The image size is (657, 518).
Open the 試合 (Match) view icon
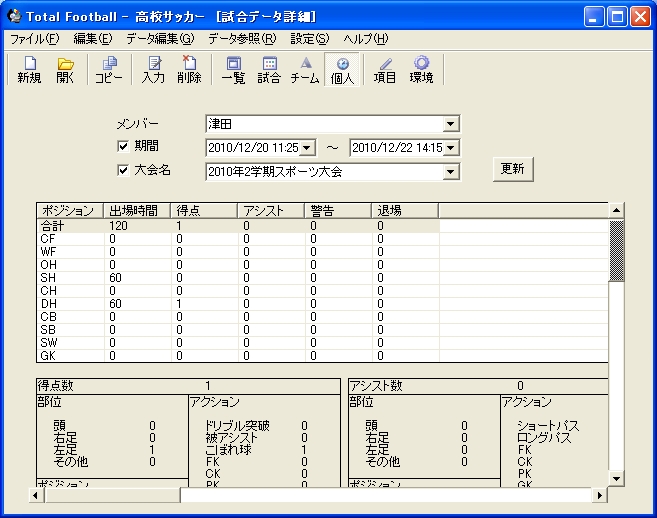coord(269,70)
